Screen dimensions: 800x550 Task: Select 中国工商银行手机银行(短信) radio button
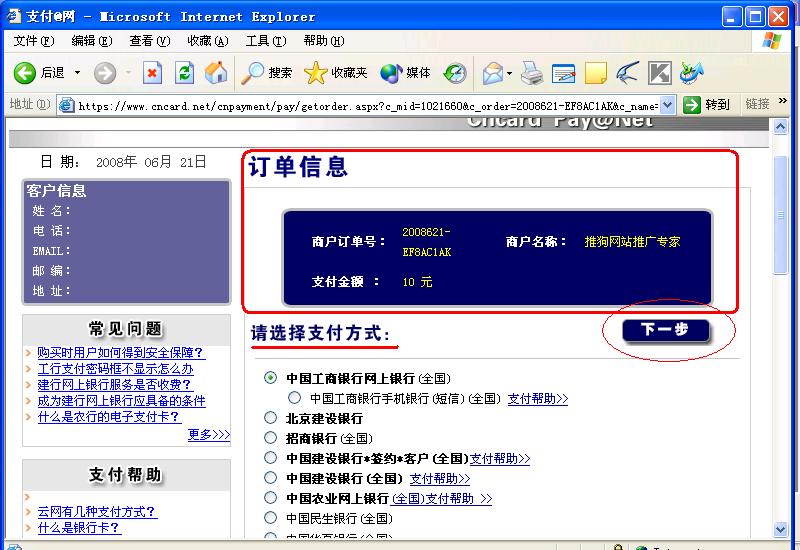click(294, 397)
